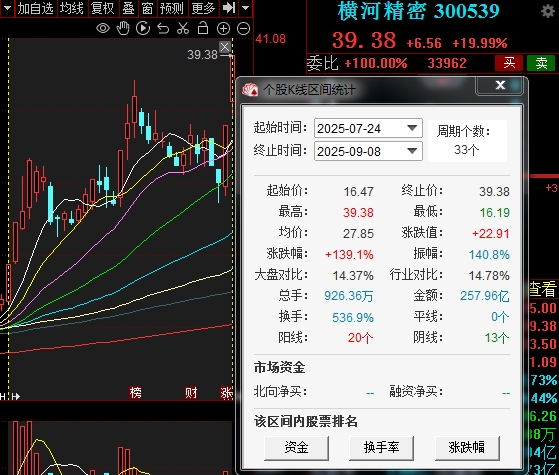Click the 2025-07-24 start date field
Image resolution: width=559 pixels, height=475 pixels.
coord(368,128)
